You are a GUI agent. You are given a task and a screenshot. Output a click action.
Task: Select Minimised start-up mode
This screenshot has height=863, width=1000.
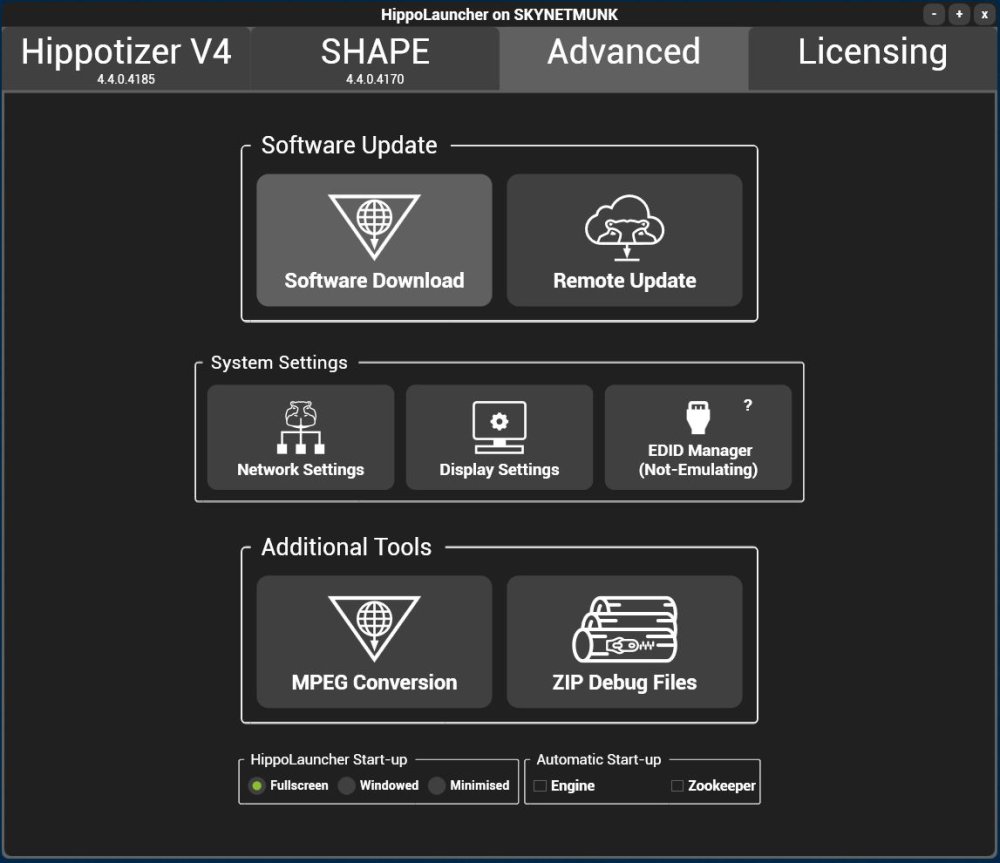[436, 786]
